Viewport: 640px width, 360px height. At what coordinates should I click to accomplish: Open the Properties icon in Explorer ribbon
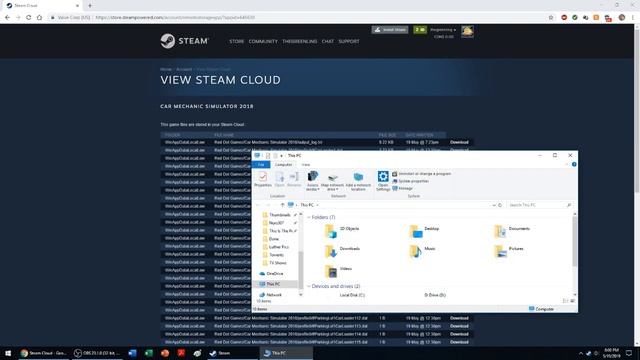263,179
